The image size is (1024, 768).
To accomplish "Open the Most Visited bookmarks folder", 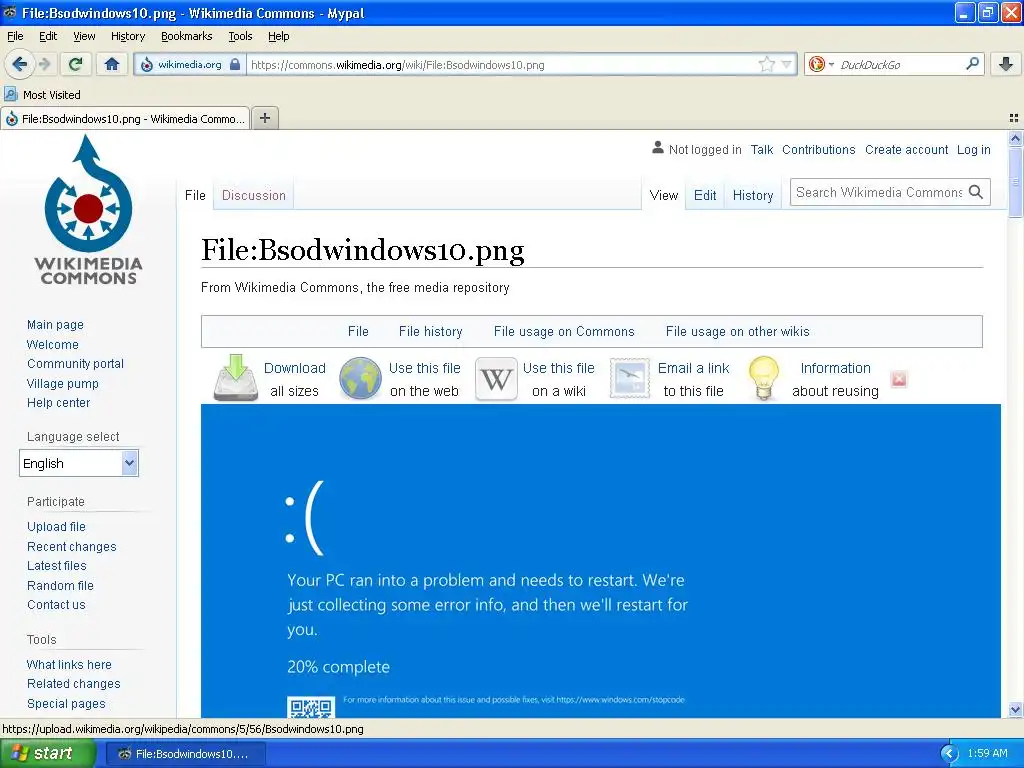I will tap(43, 95).
